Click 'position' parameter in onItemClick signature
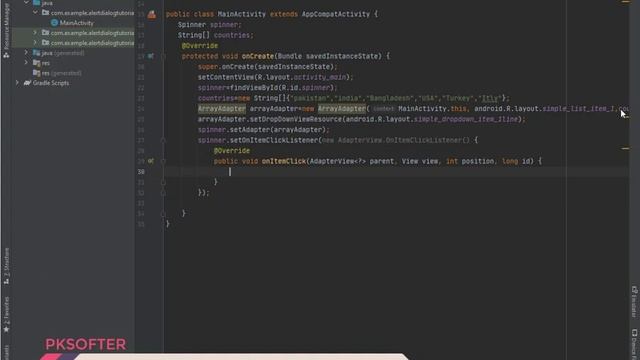Screen dimensions: 640x360 point(478,161)
